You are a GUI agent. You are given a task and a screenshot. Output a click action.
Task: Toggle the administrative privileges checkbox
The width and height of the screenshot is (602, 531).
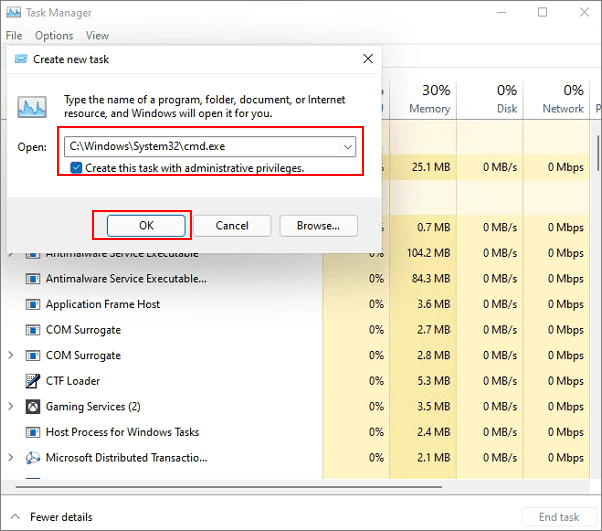76,168
